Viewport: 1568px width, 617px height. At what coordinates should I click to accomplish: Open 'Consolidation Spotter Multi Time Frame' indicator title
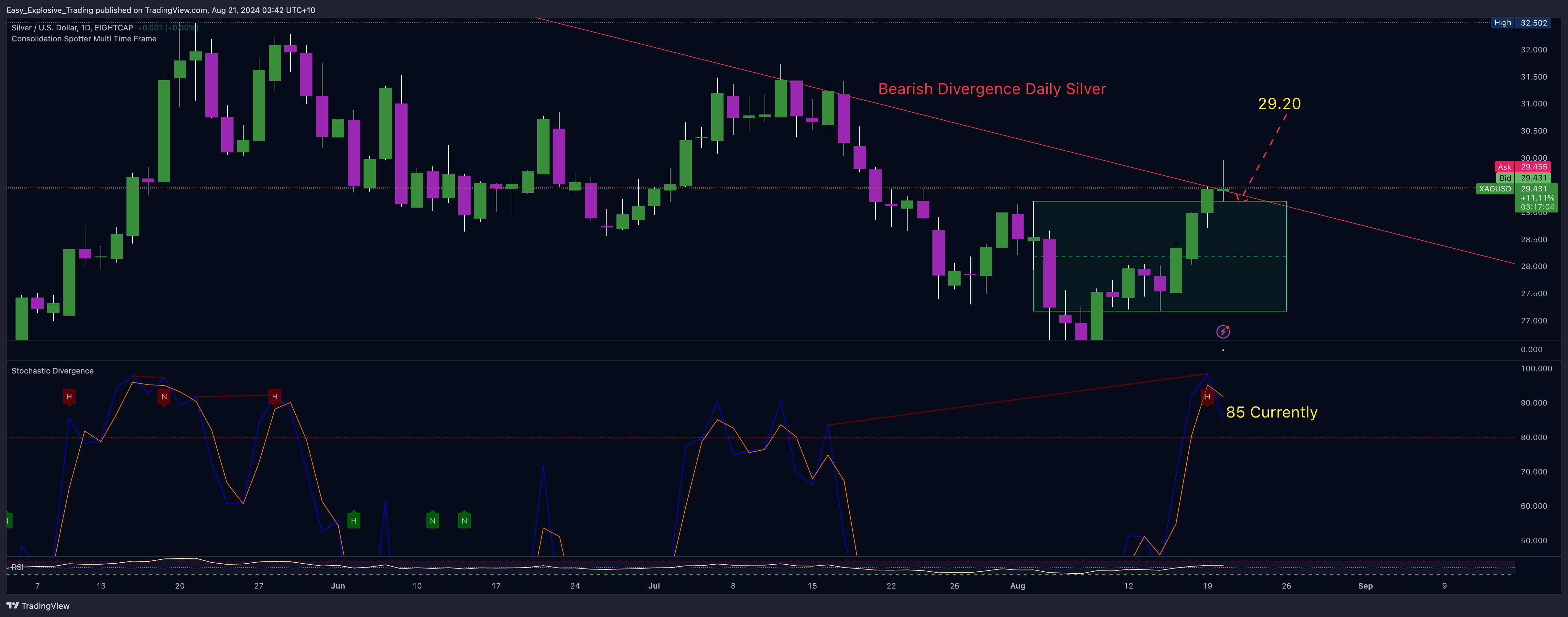pos(84,38)
